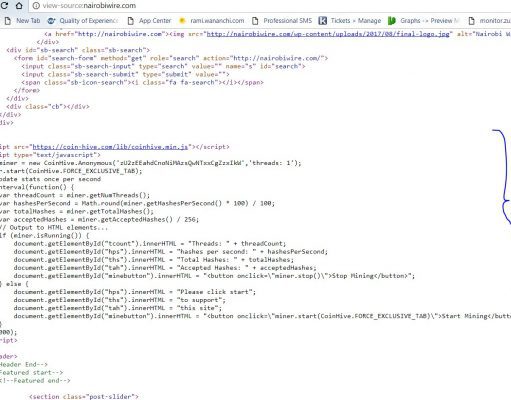Click the home icon in the toolbar
Viewport: 511px width, 400px height.
(x=19, y=6)
